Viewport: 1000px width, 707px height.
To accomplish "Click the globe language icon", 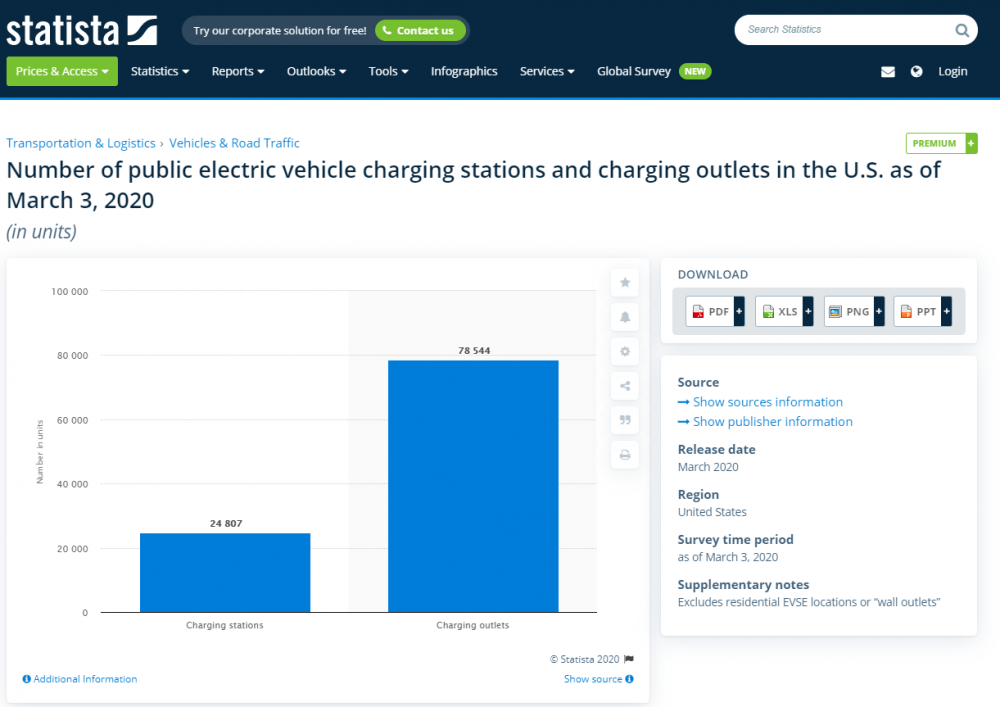I will pyautogui.click(x=916, y=72).
